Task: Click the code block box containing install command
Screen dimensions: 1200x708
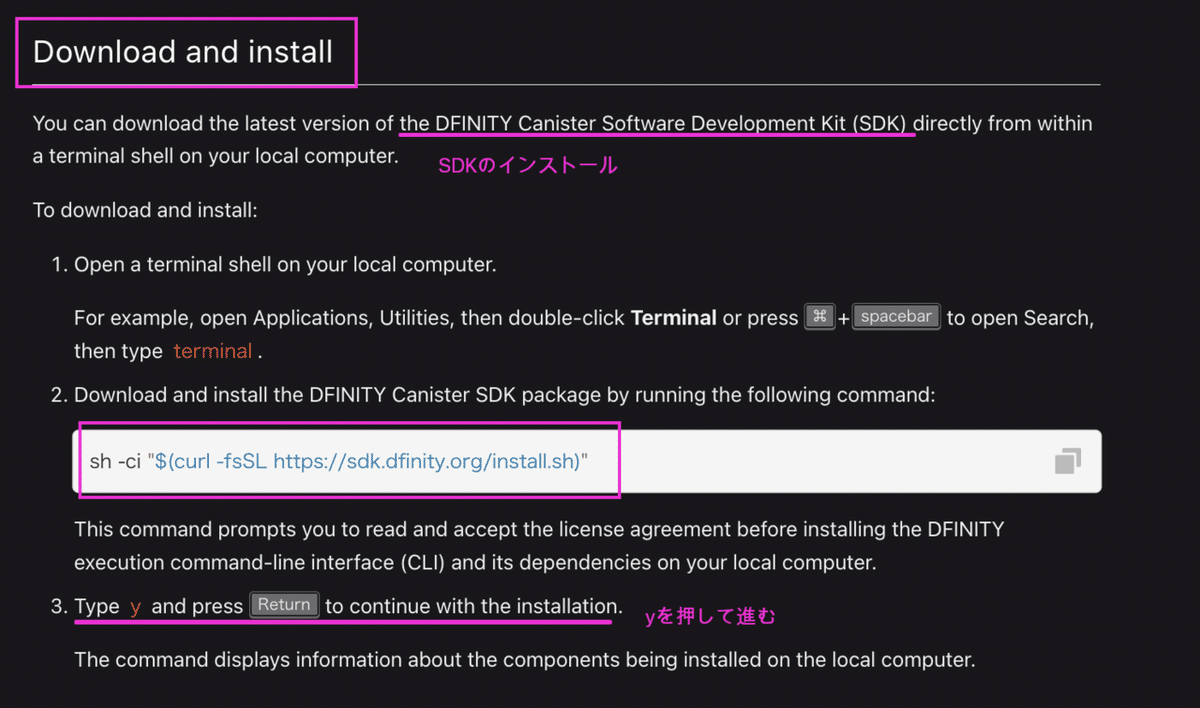Action: pos(587,461)
